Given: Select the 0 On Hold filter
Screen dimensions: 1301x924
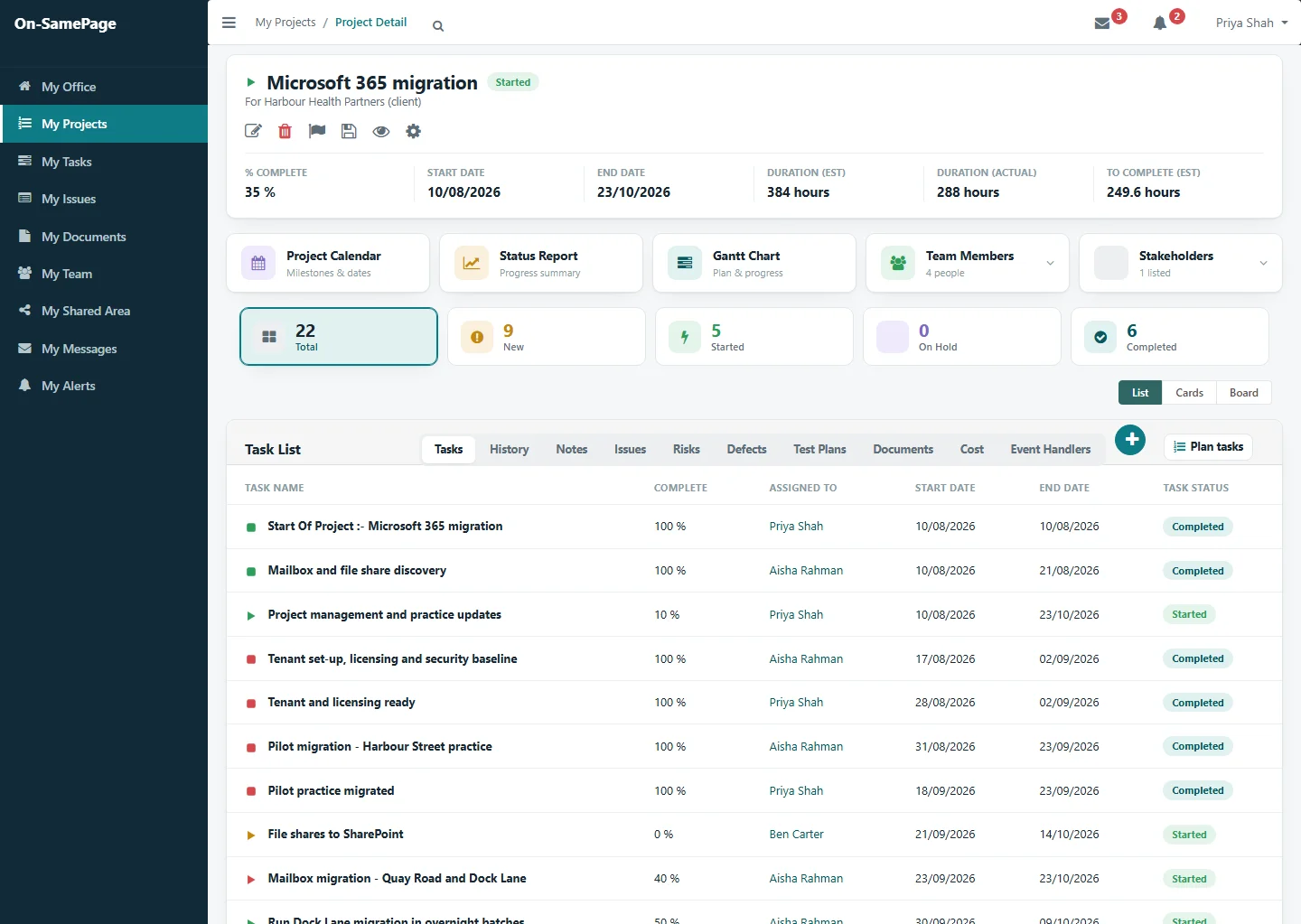Looking at the screenshot, I should tap(962, 337).
